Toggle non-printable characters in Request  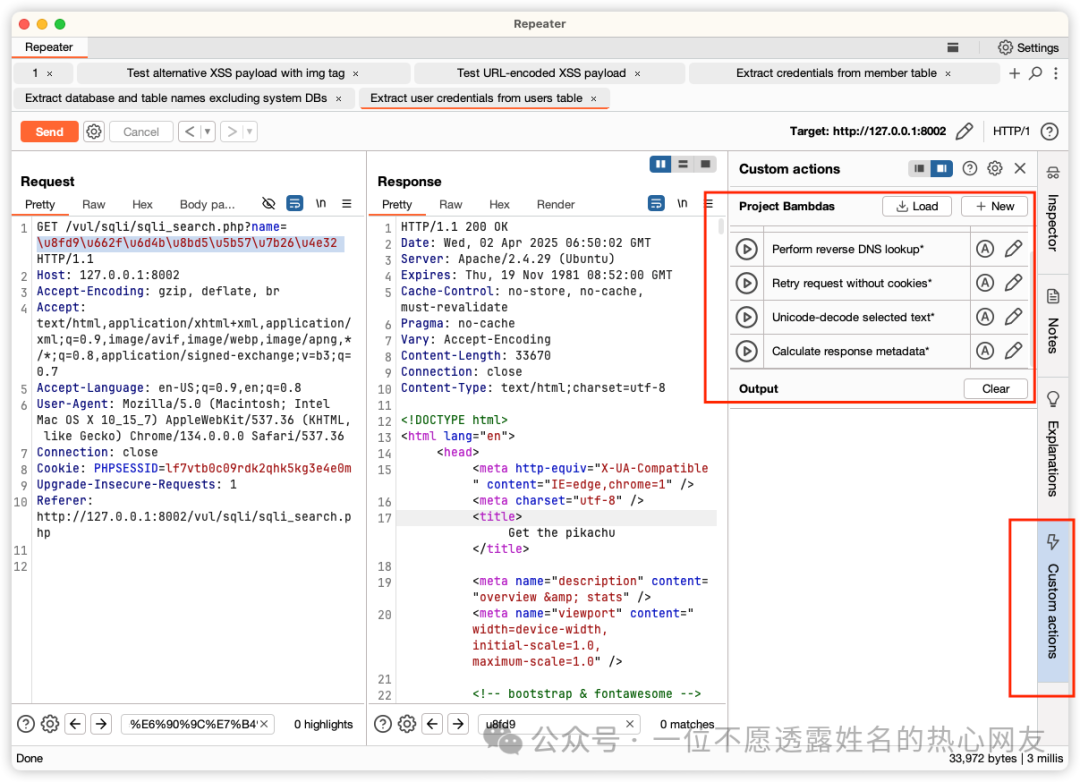(x=268, y=203)
